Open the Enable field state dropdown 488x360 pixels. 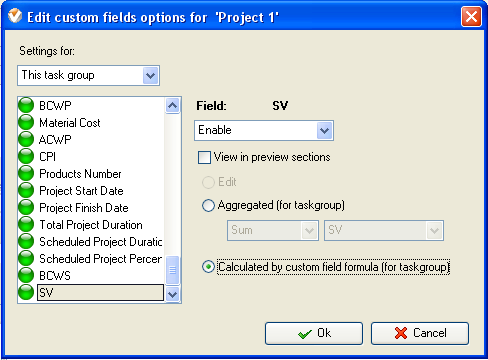[x=264, y=130]
